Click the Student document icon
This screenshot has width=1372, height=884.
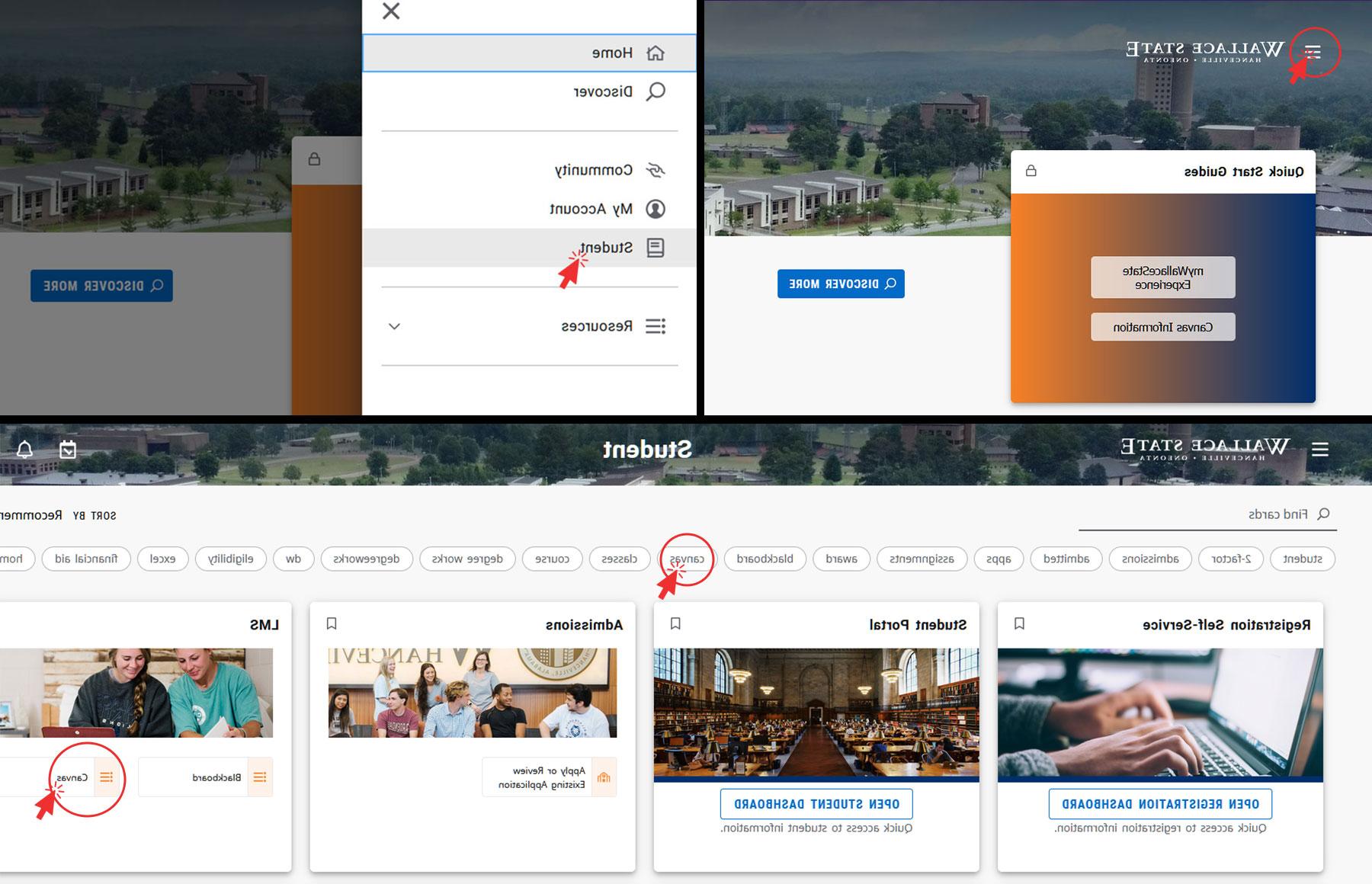[656, 248]
